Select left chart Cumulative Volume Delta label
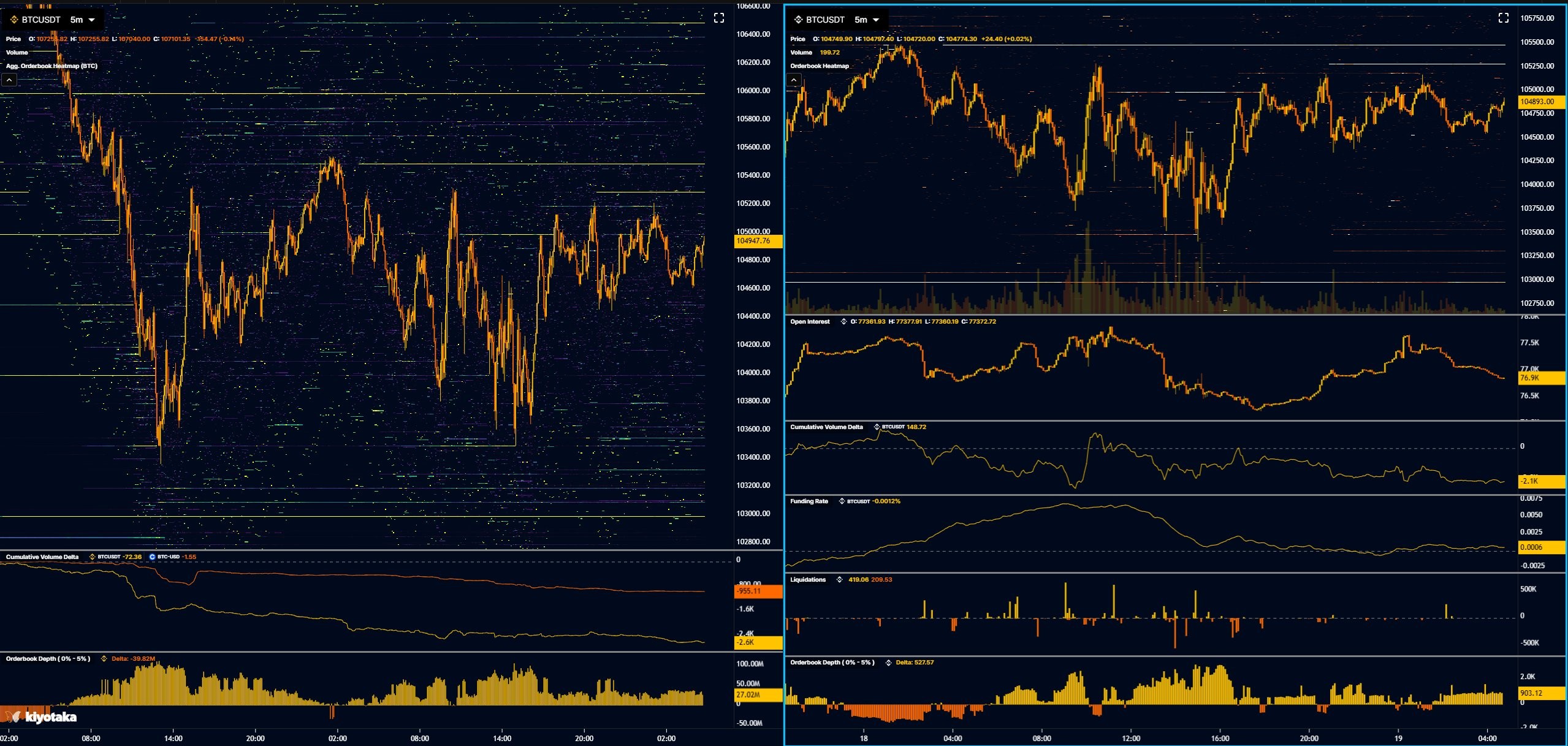Screen dimensions: 1568x746 (x=42, y=557)
